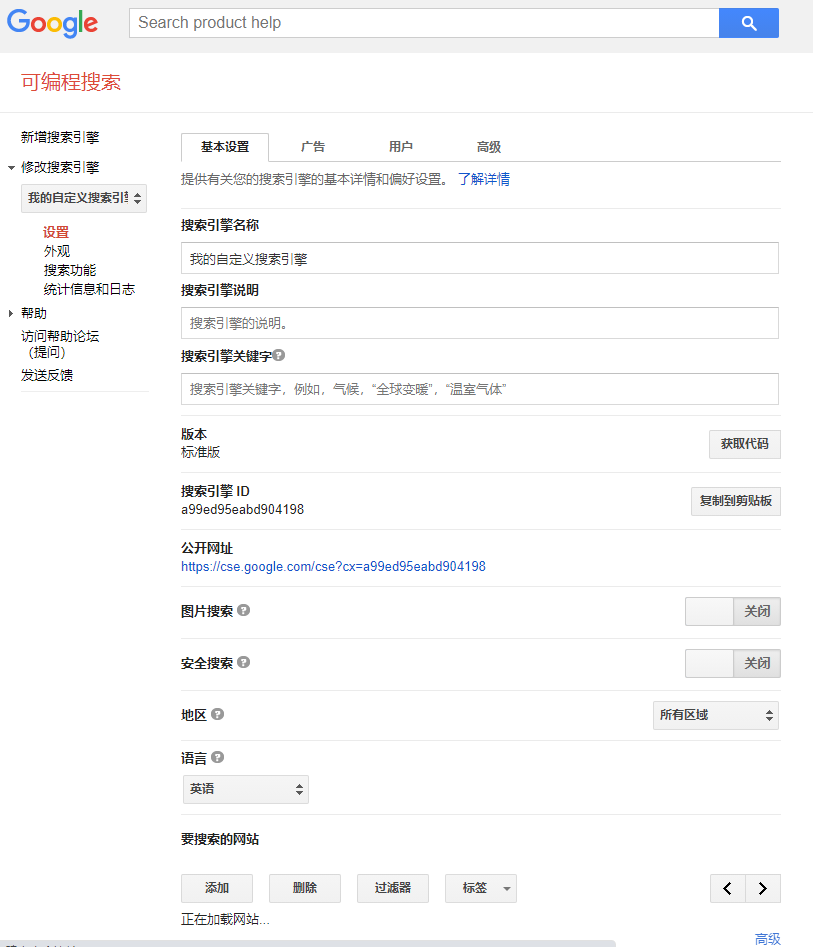Toggle the 安全搜索 switch
Image resolution: width=813 pixels, height=947 pixels.
tap(733, 663)
